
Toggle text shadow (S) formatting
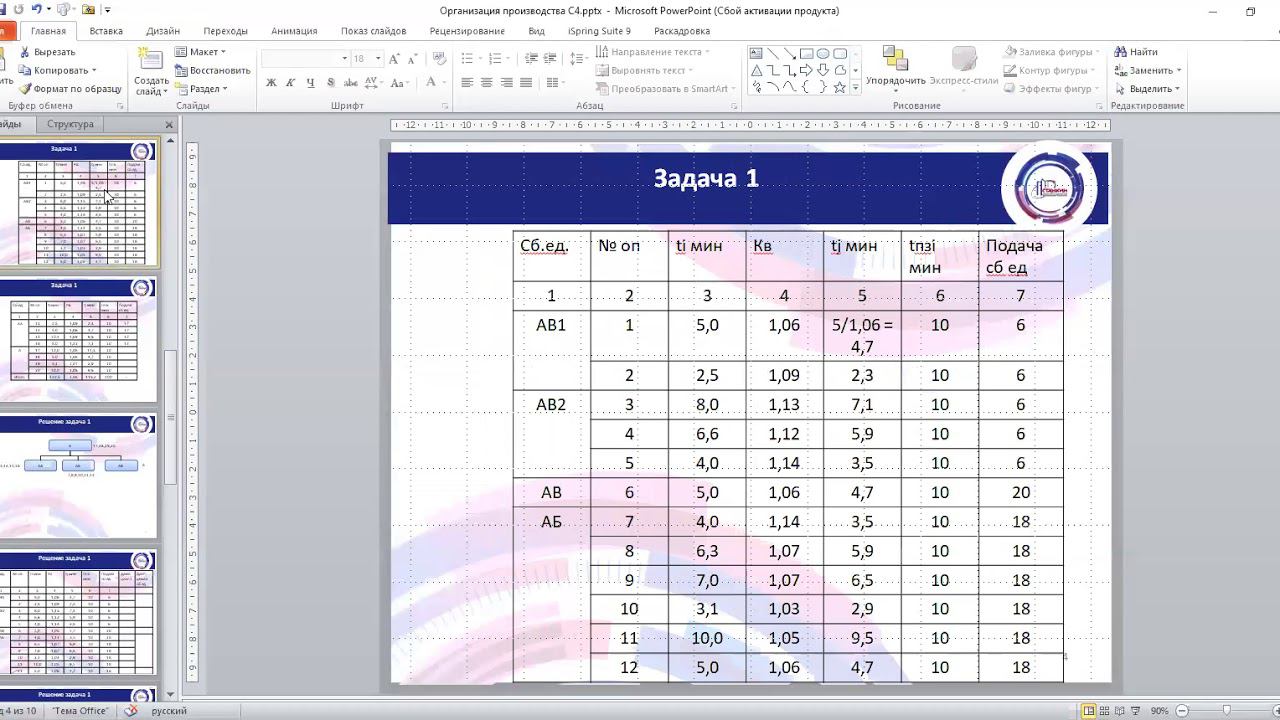point(330,83)
